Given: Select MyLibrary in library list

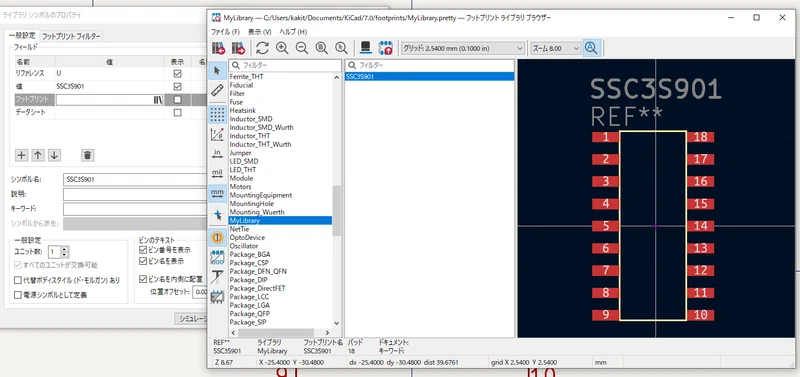Looking at the screenshot, I should coord(280,220).
